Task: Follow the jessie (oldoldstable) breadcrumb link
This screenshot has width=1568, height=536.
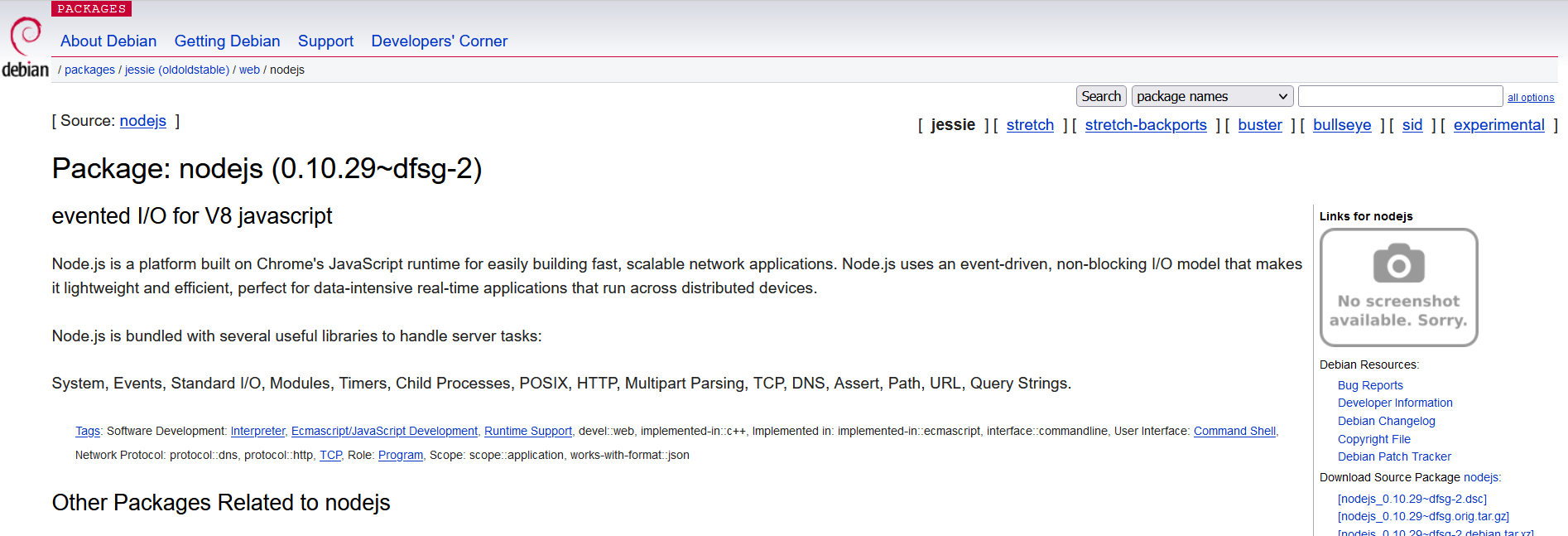Action: click(x=177, y=70)
